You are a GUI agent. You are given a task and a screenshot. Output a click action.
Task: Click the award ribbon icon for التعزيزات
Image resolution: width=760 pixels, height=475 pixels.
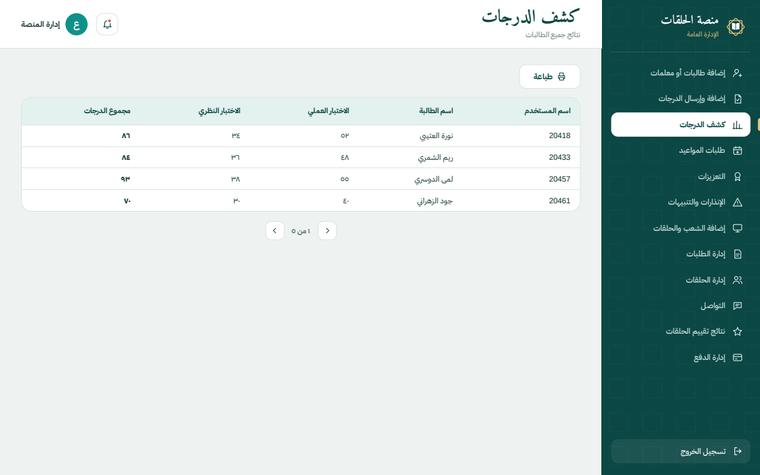pyautogui.click(x=737, y=176)
